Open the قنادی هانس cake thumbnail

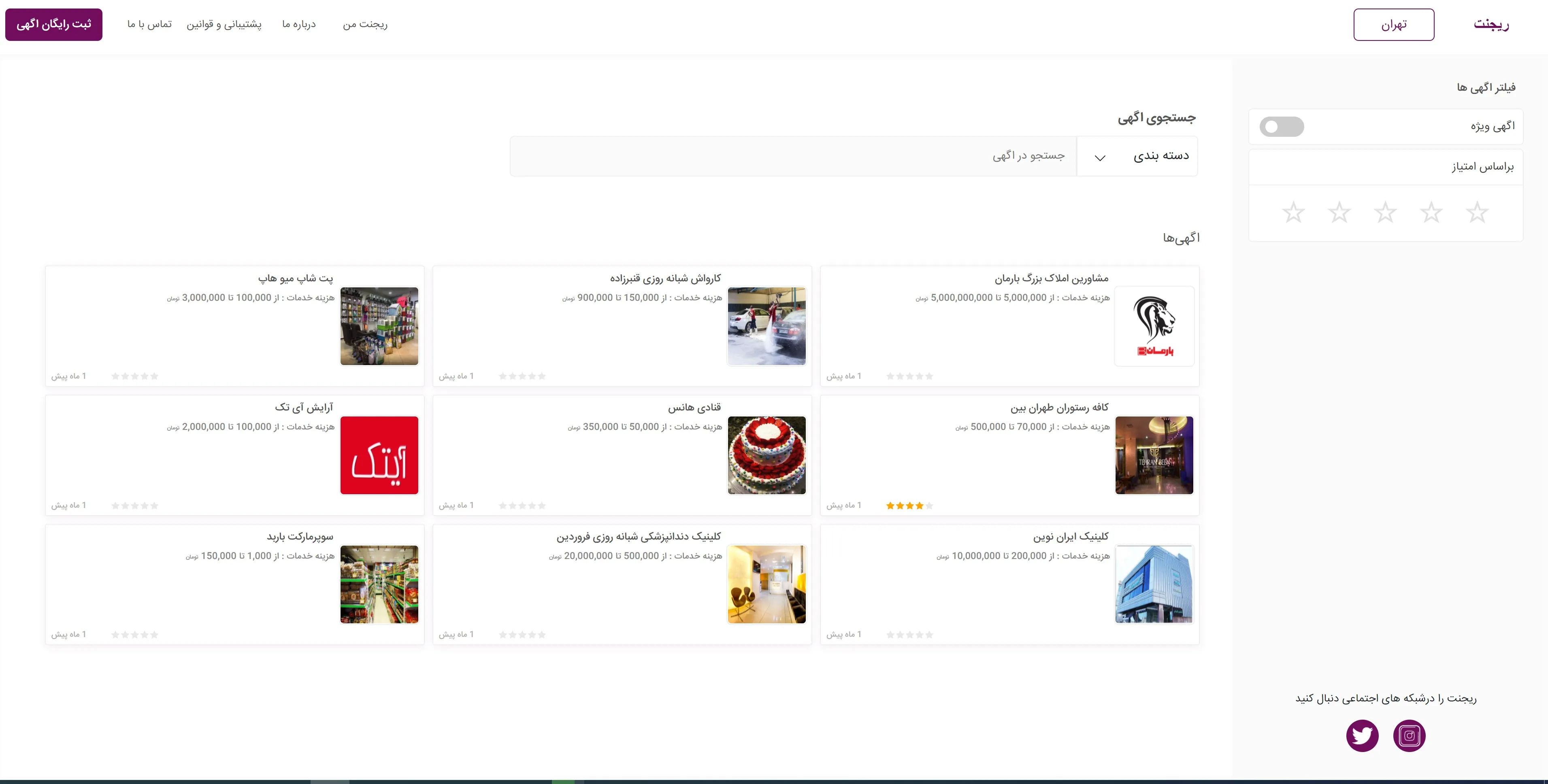point(766,455)
